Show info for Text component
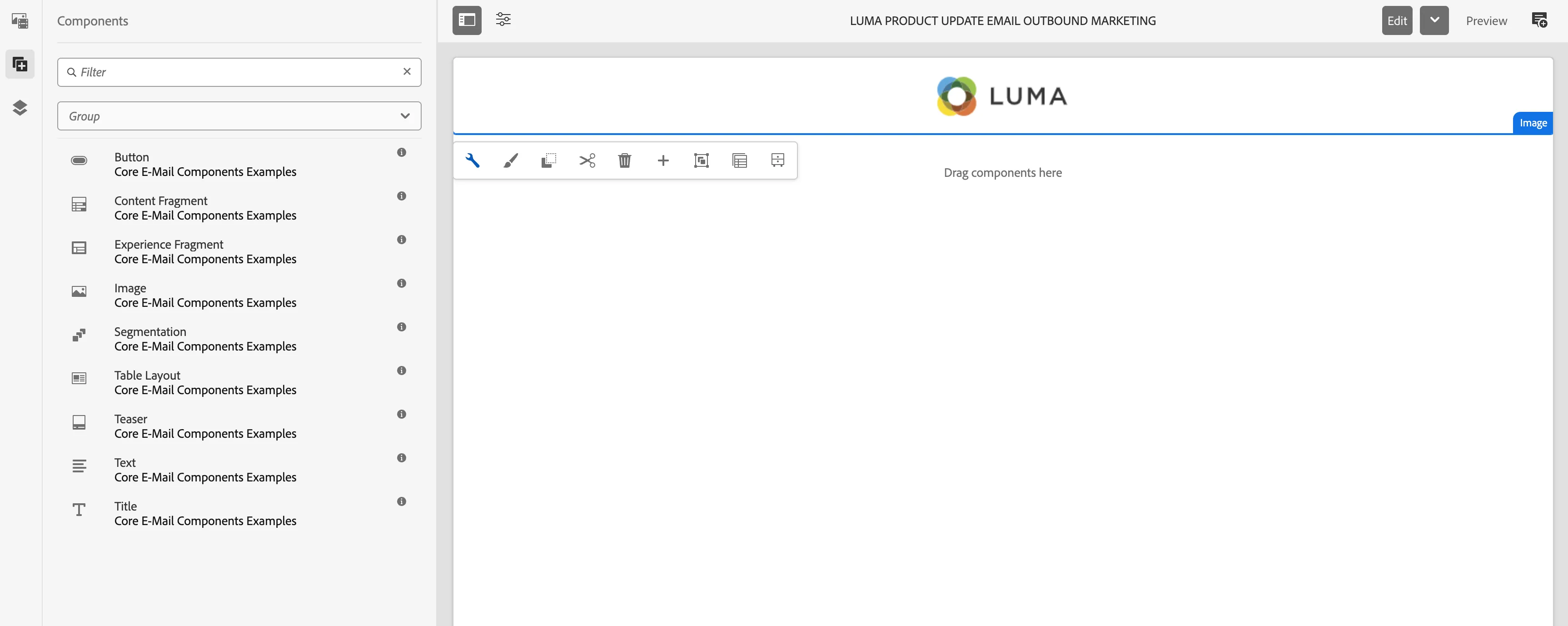This screenshot has height=626, width=1568. (401, 458)
